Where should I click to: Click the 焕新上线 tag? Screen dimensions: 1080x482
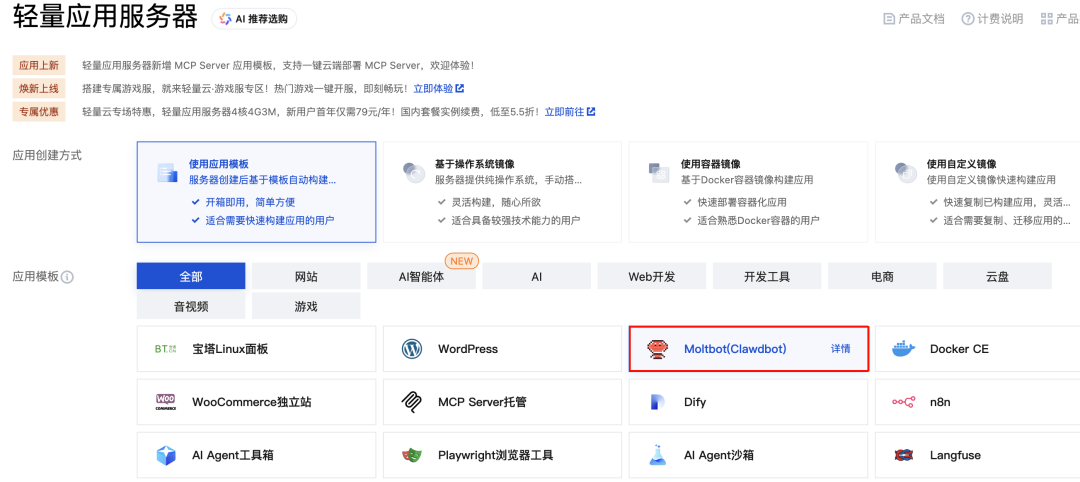pos(39,88)
